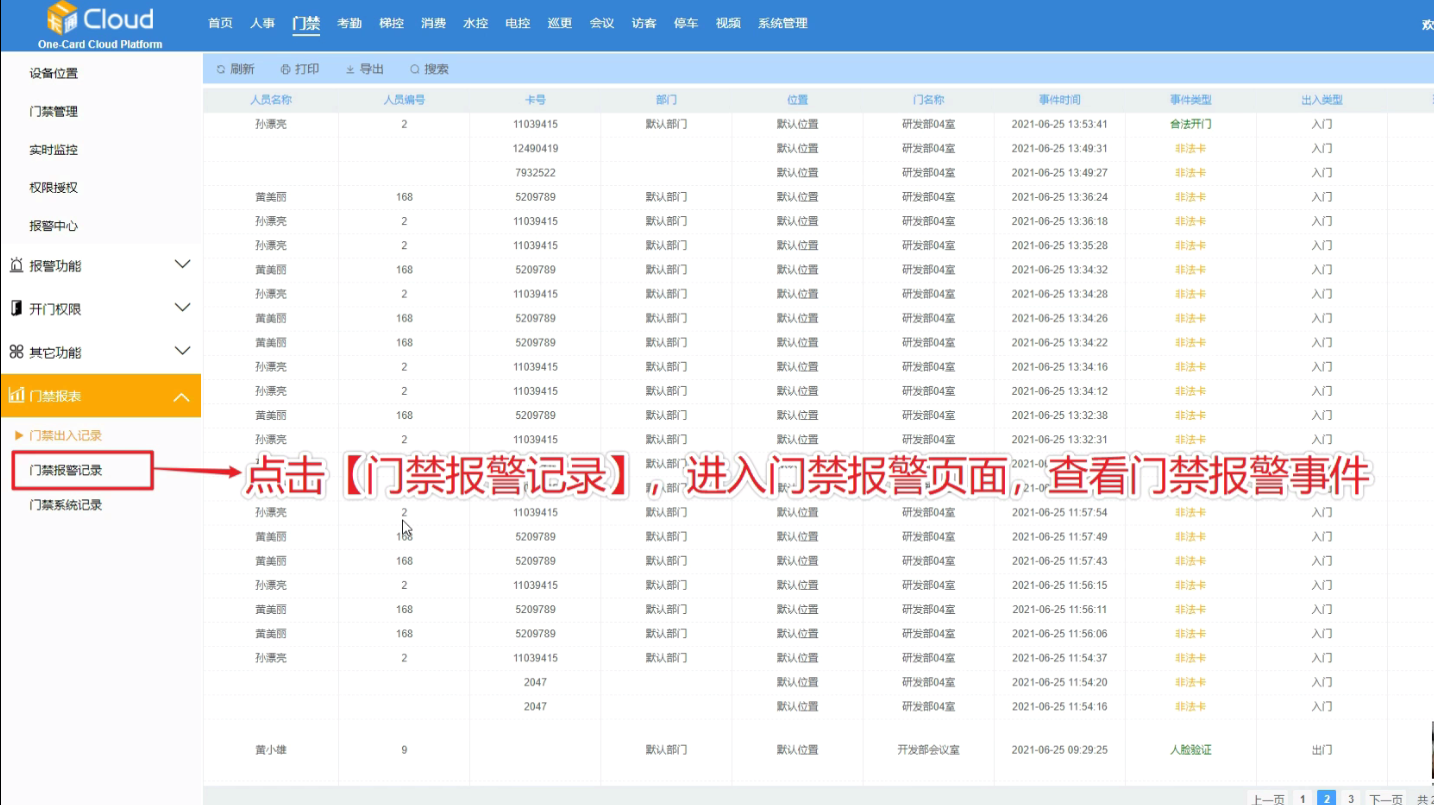
Task: Click card number 12490419
Action: point(535,148)
